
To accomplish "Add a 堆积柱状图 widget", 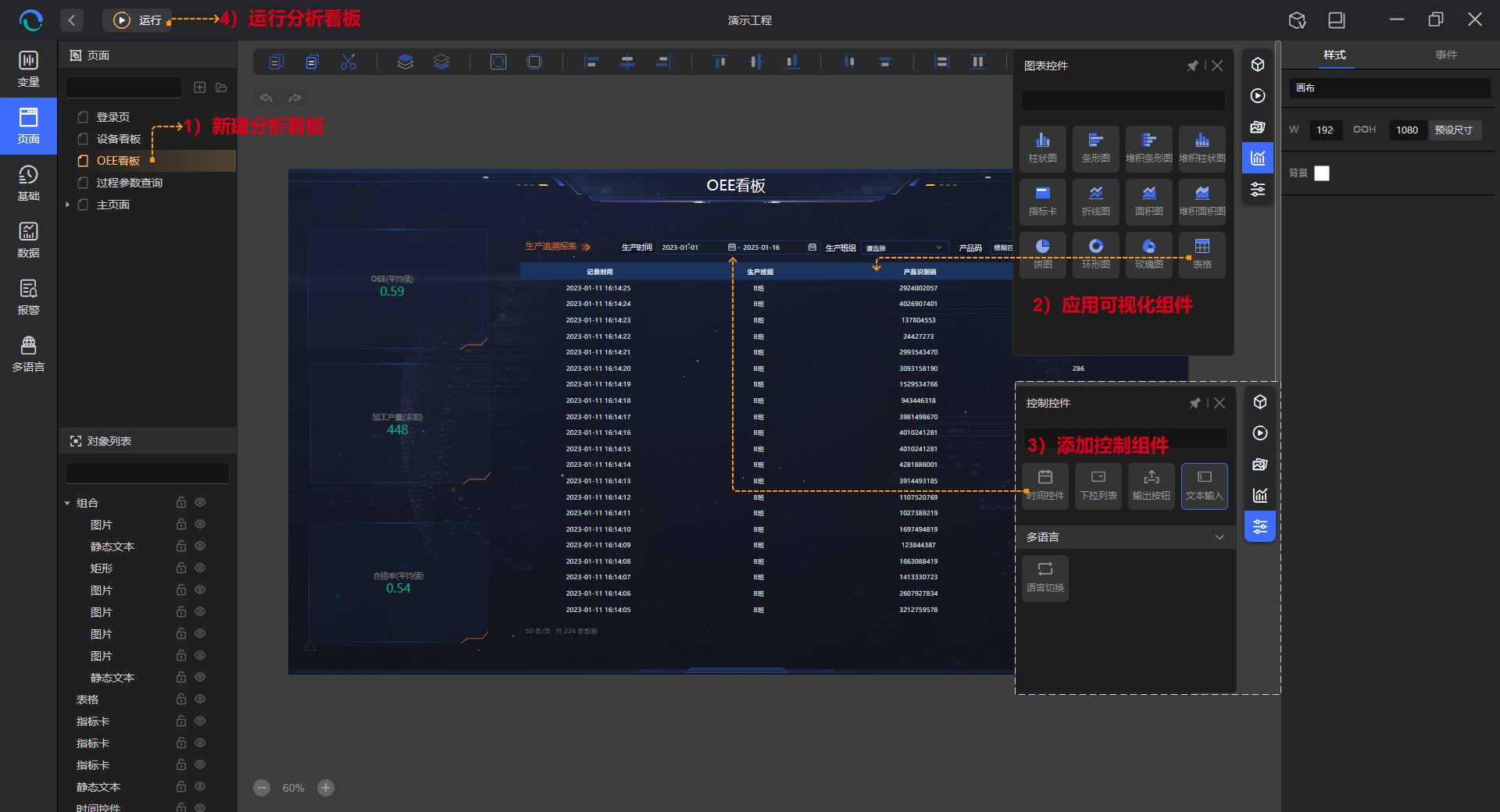I will (x=1202, y=148).
